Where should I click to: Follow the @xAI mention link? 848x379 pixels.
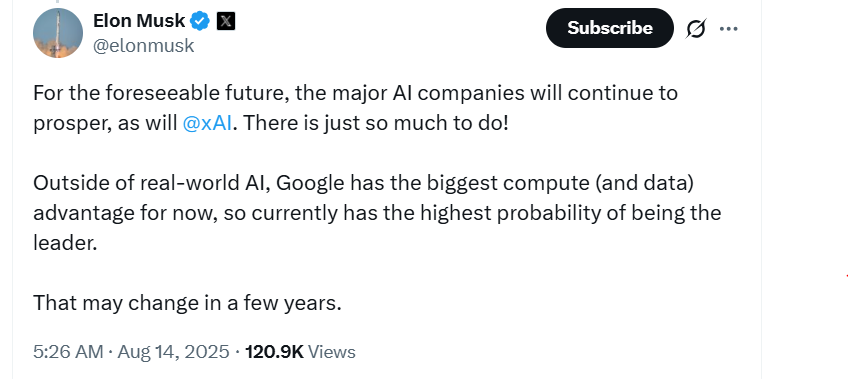208,123
